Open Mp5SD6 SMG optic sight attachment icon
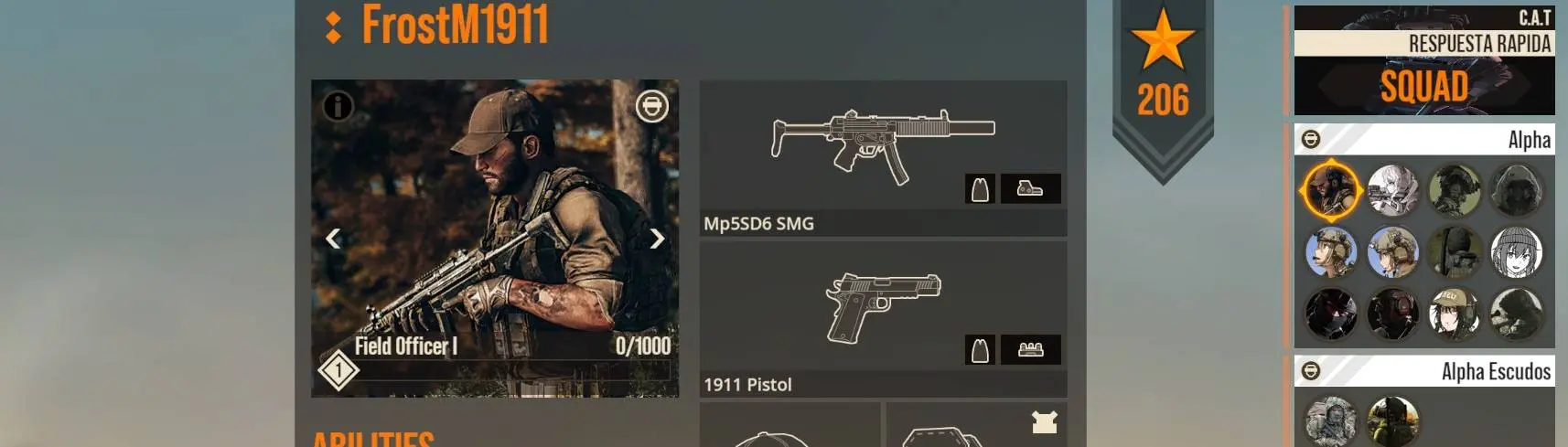 pyautogui.click(x=1031, y=188)
